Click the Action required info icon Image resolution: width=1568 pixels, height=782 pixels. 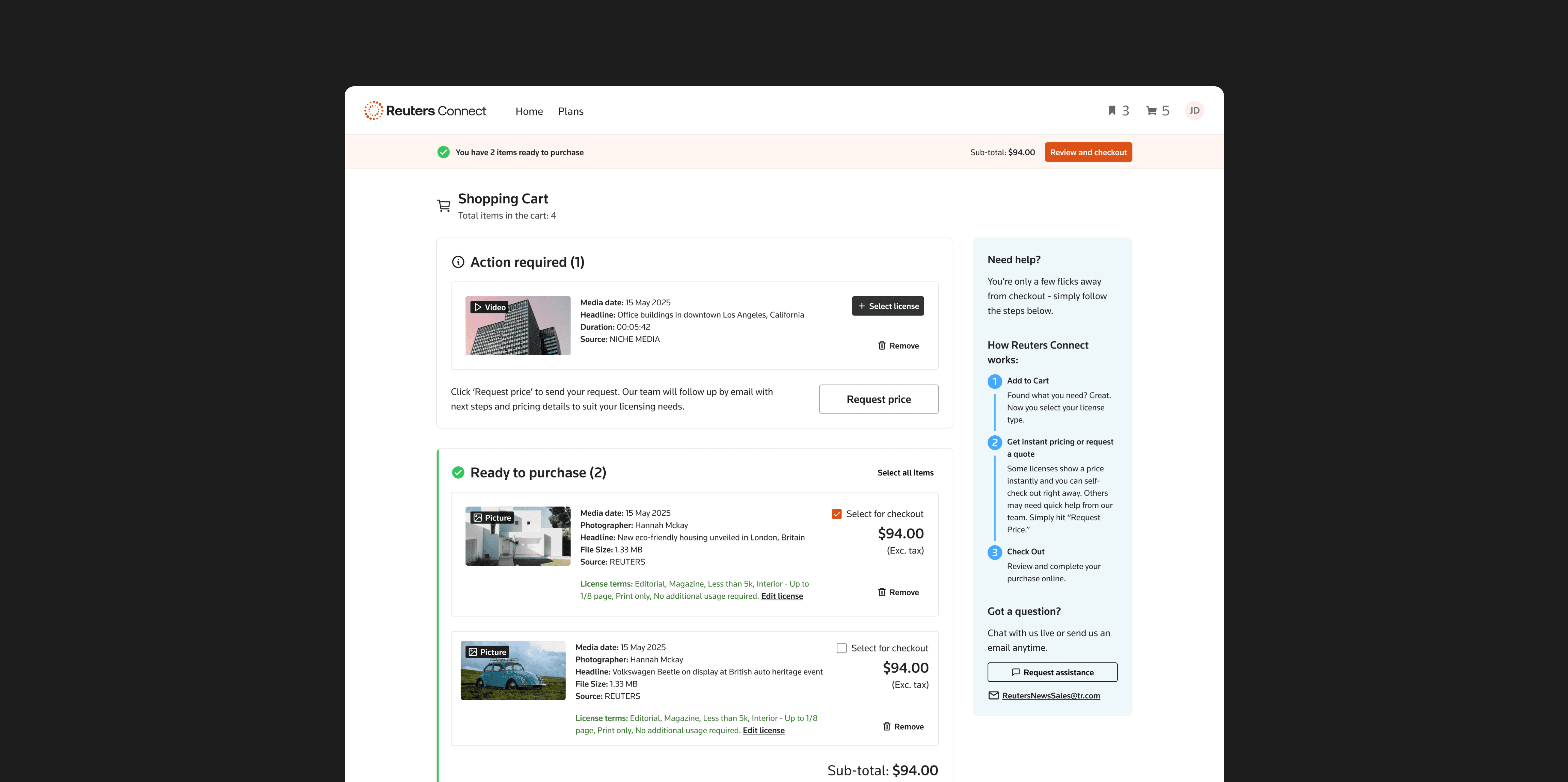[x=458, y=262]
